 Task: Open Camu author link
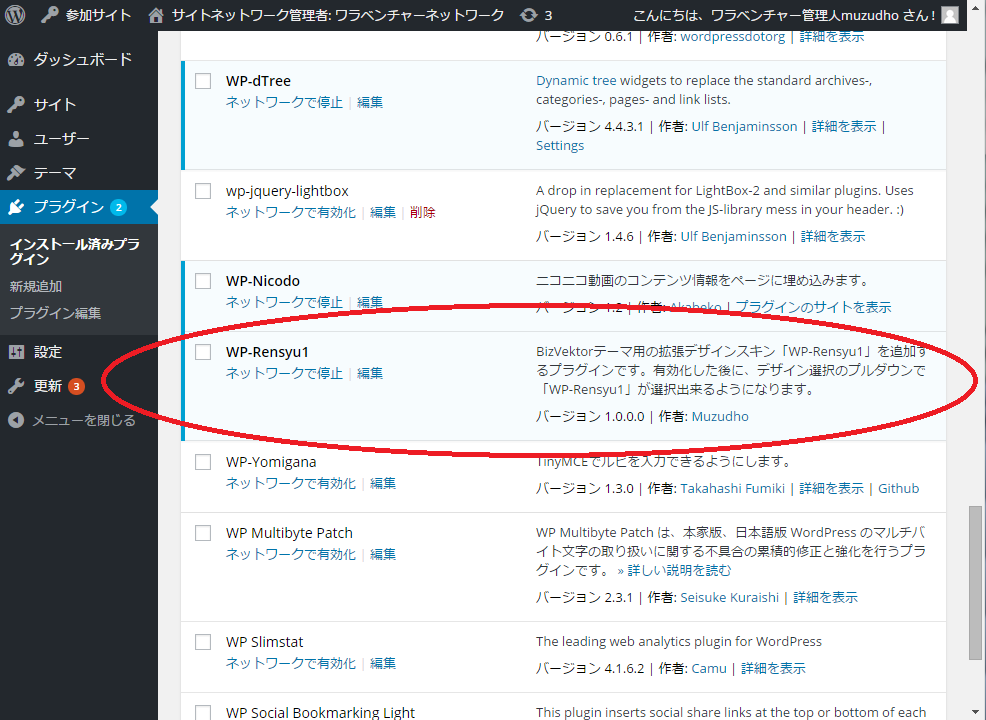(x=709, y=668)
